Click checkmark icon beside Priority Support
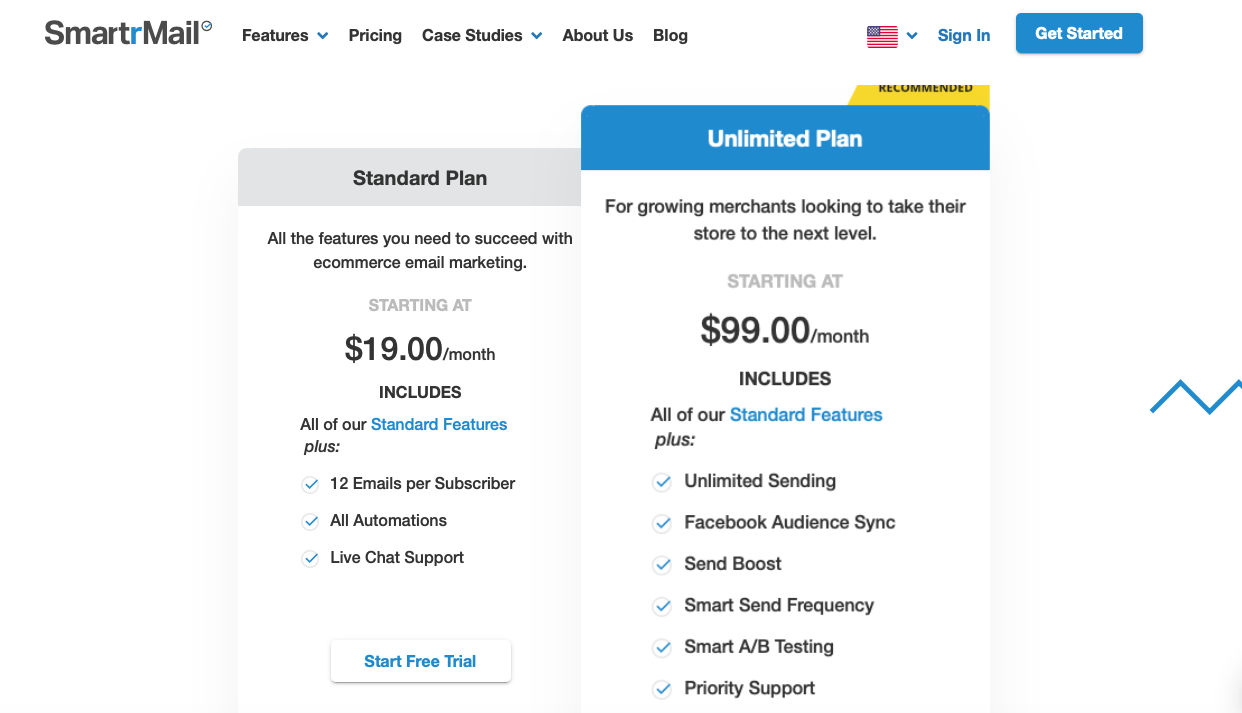Screen dimensions: 1242x713 tap(662, 689)
